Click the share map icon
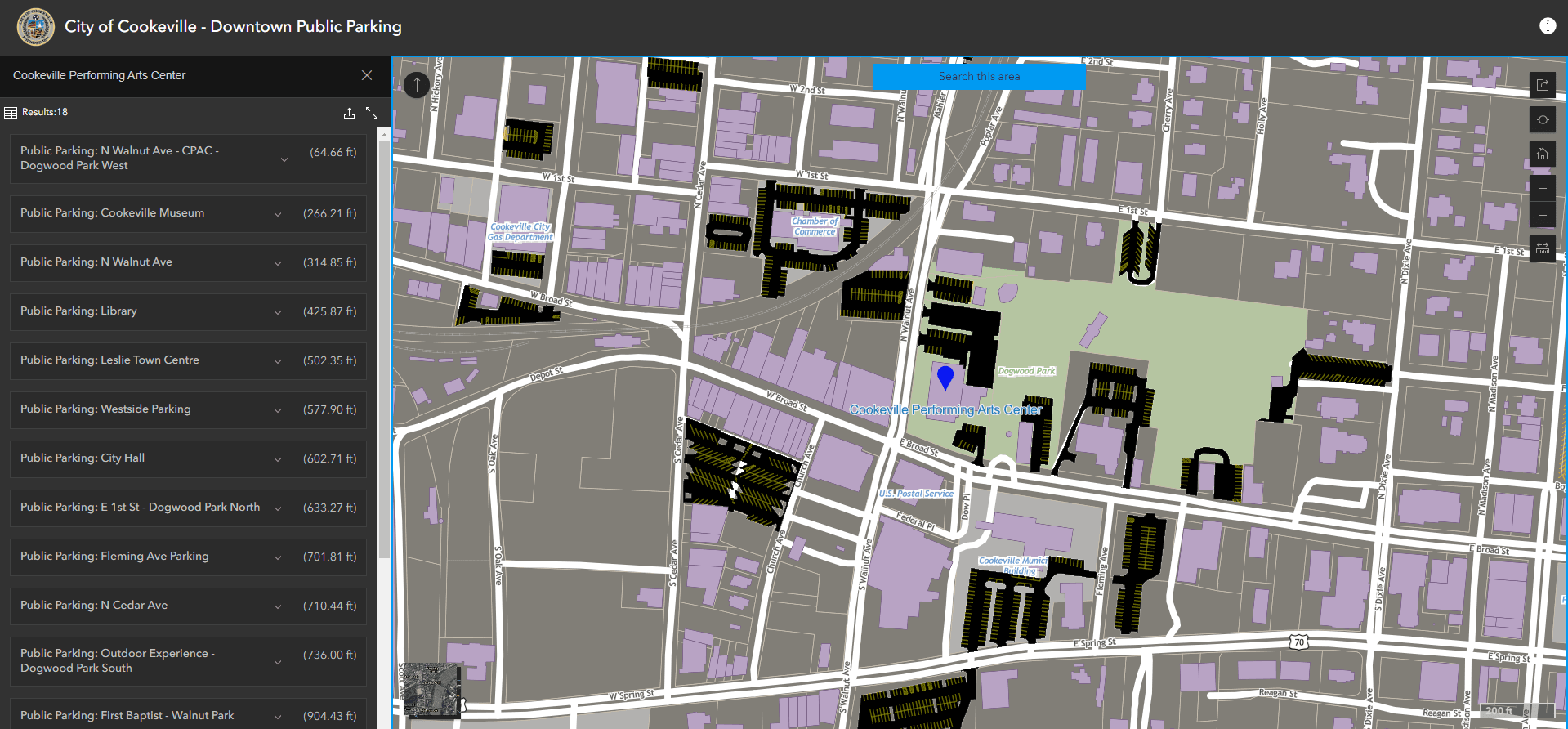1568x729 pixels. coord(1542,85)
